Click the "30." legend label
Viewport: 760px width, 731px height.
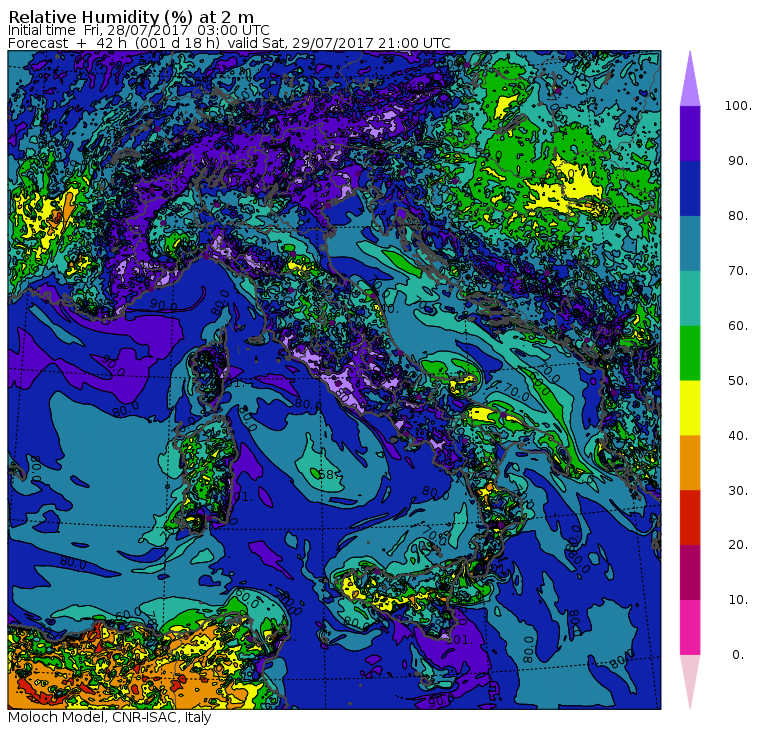[x=738, y=490]
